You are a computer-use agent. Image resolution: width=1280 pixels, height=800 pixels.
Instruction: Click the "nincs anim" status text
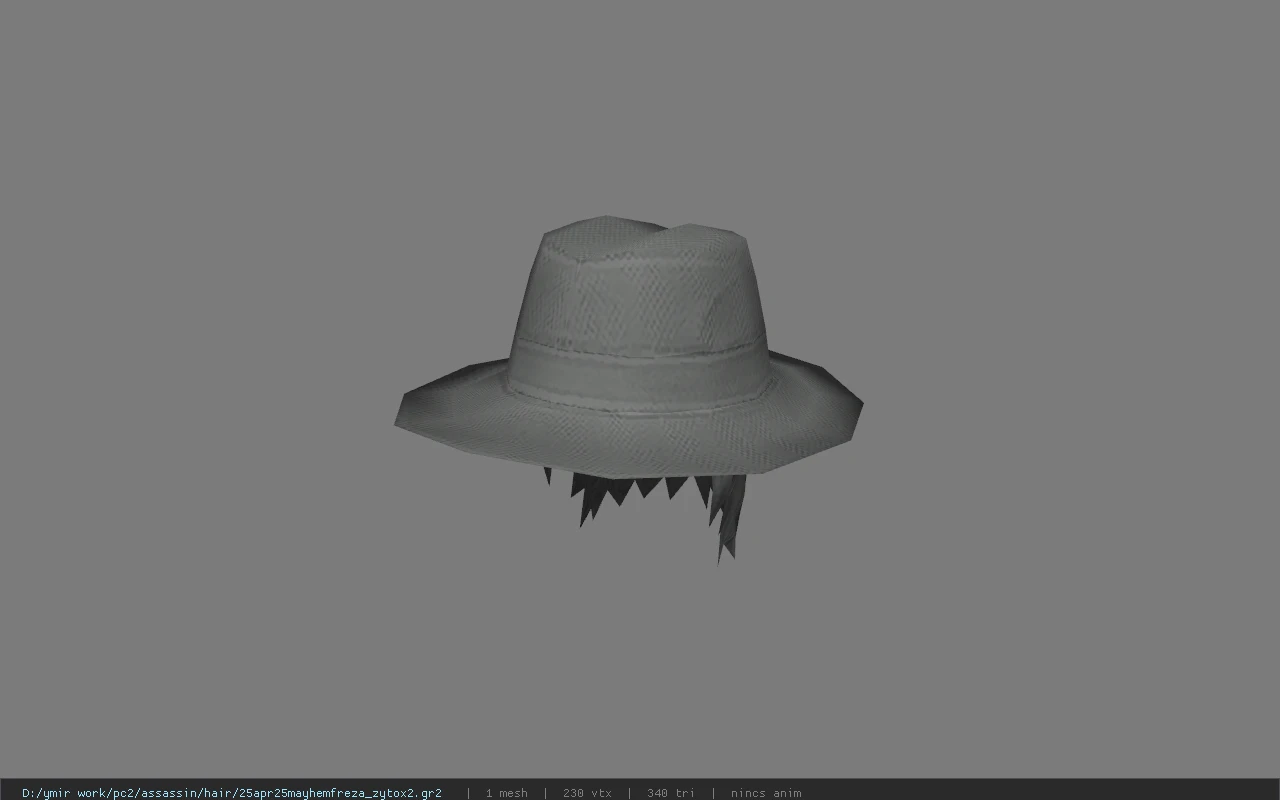765,793
